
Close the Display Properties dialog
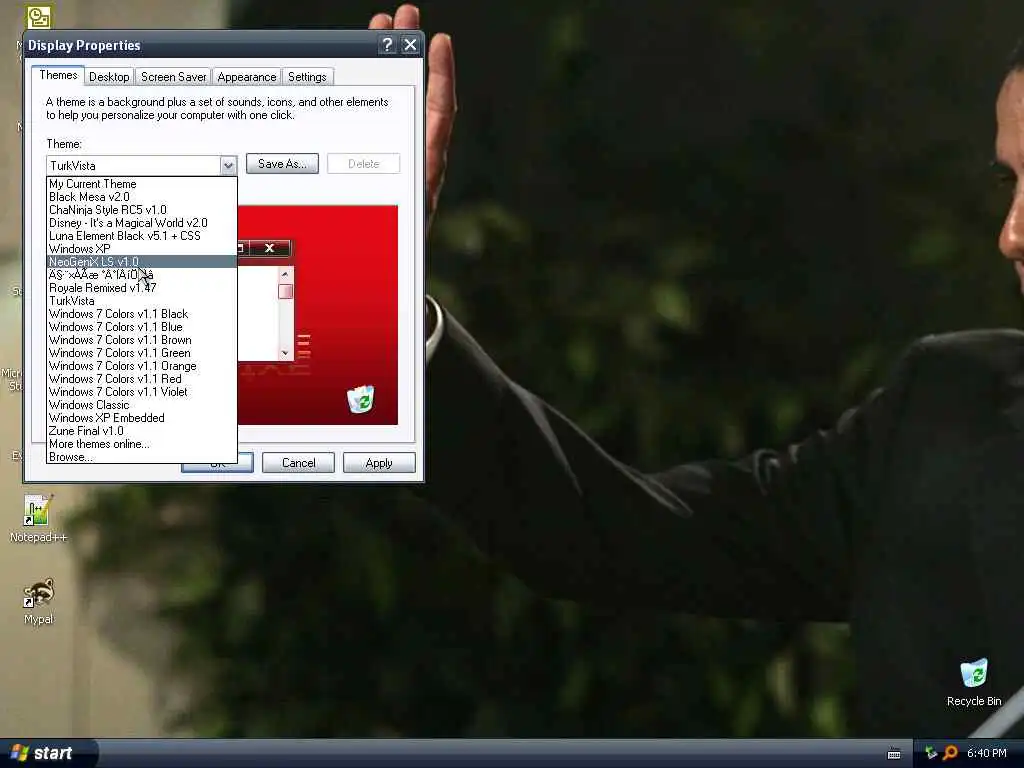click(x=410, y=44)
